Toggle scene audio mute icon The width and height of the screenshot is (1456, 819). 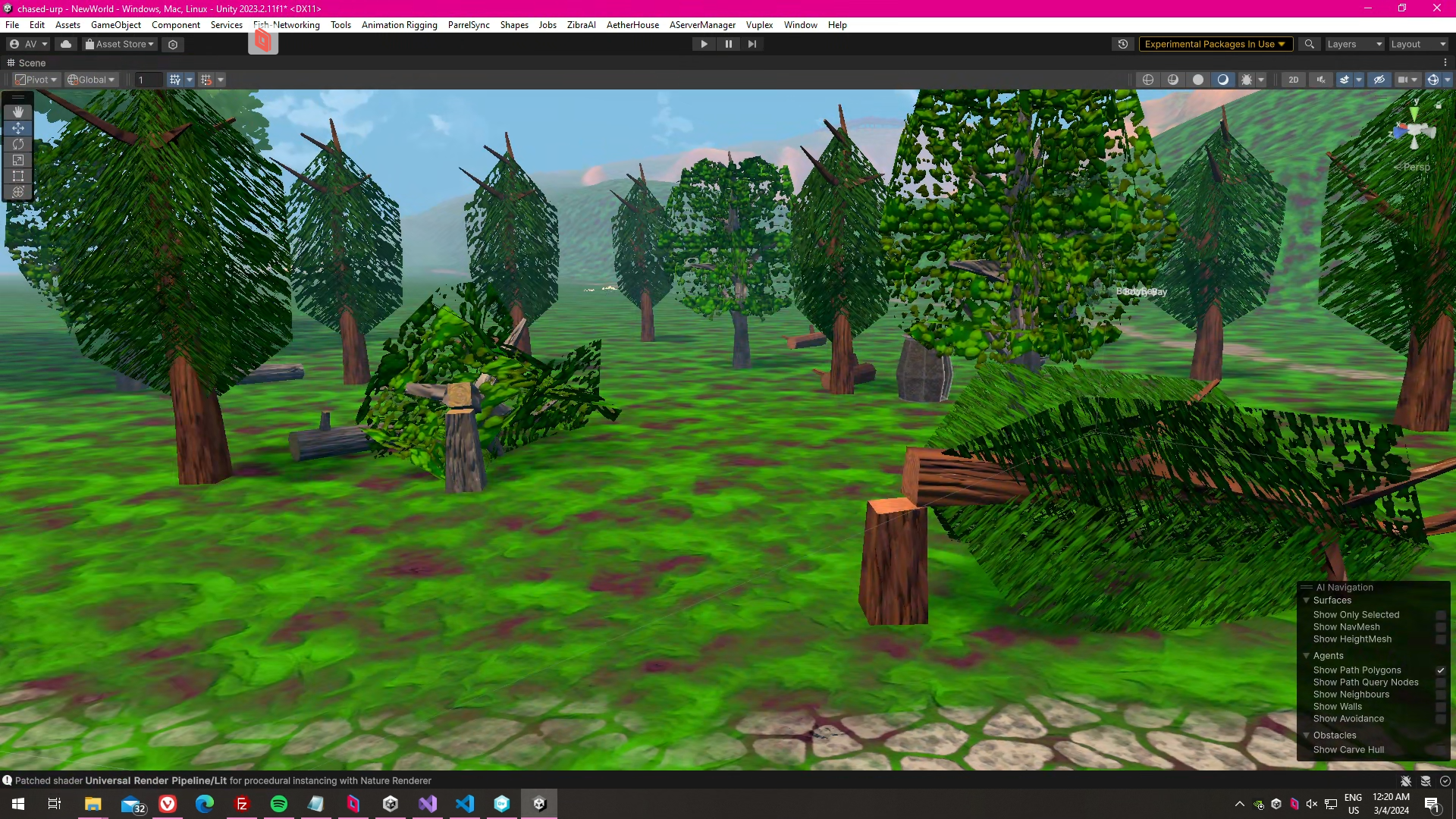tap(1321, 80)
